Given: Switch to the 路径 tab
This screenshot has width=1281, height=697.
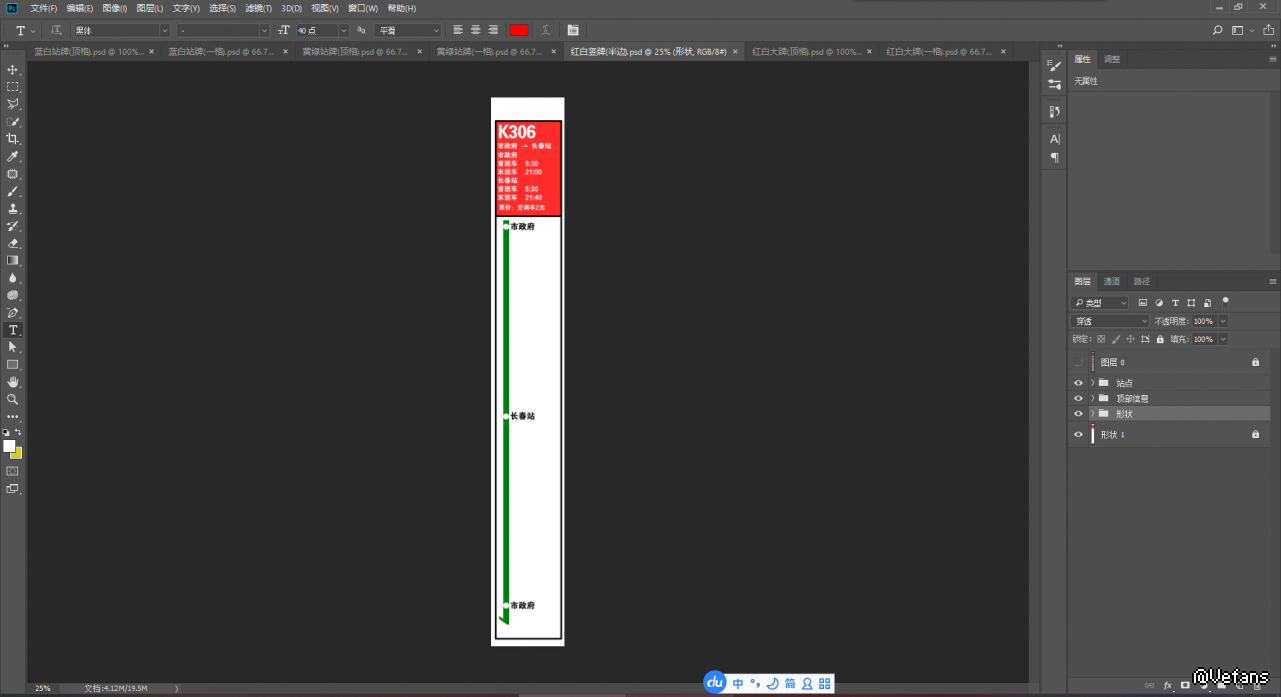Looking at the screenshot, I should 1142,282.
